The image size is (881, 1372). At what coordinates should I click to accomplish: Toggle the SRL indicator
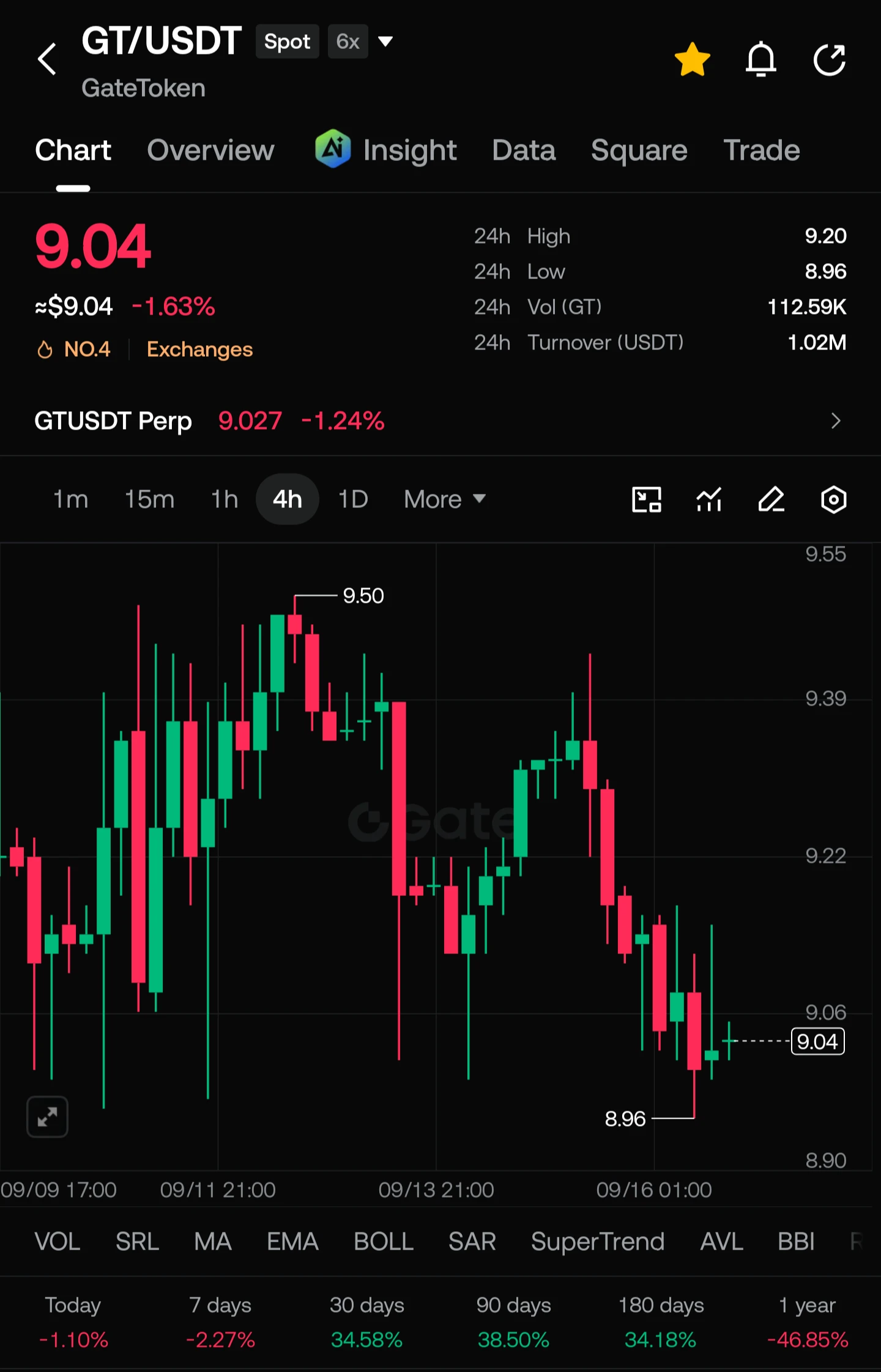[x=137, y=1242]
